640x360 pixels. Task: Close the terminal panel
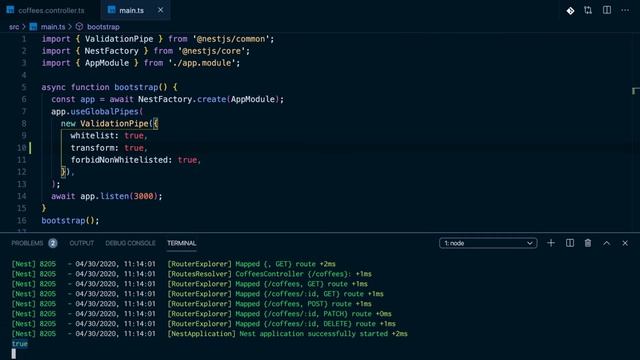point(625,243)
